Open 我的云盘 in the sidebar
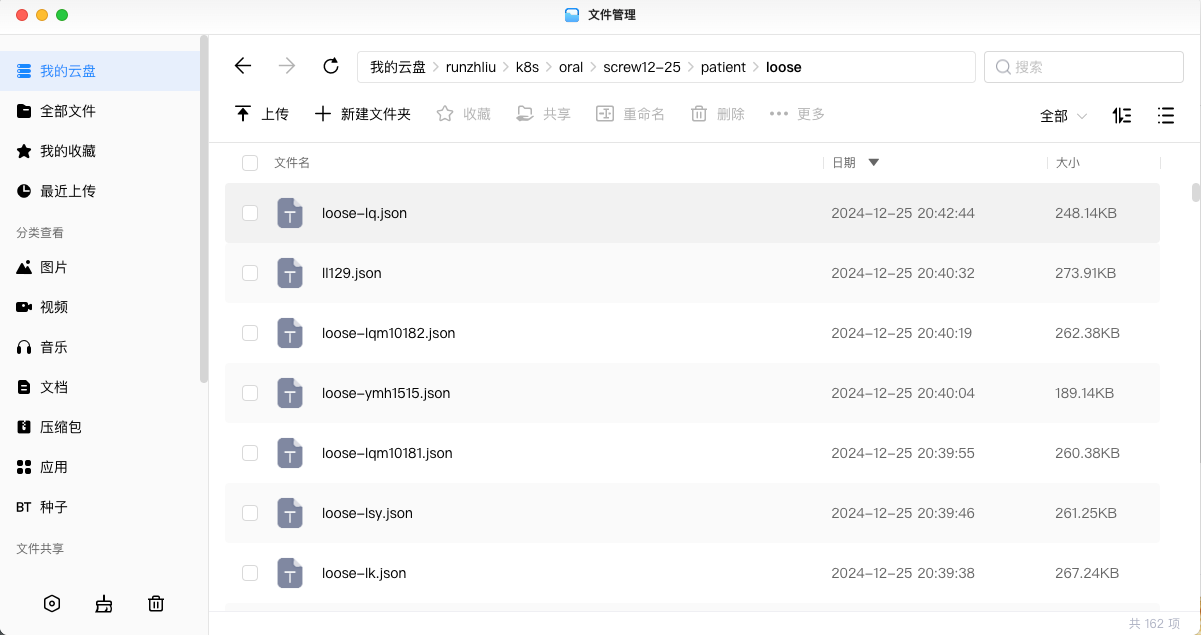1201x635 pixels. click(x=99, y=71)
